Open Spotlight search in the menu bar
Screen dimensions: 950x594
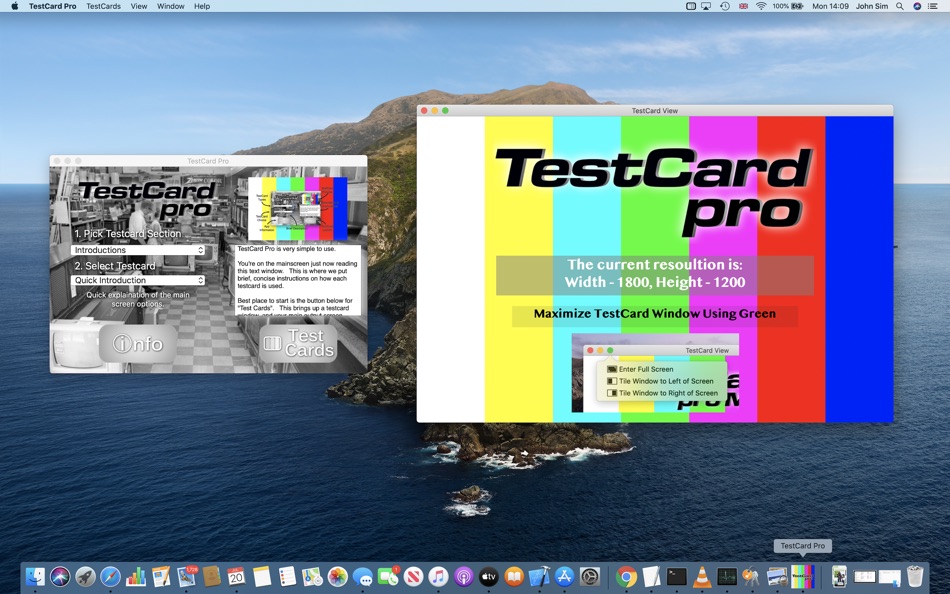(900, 6)
